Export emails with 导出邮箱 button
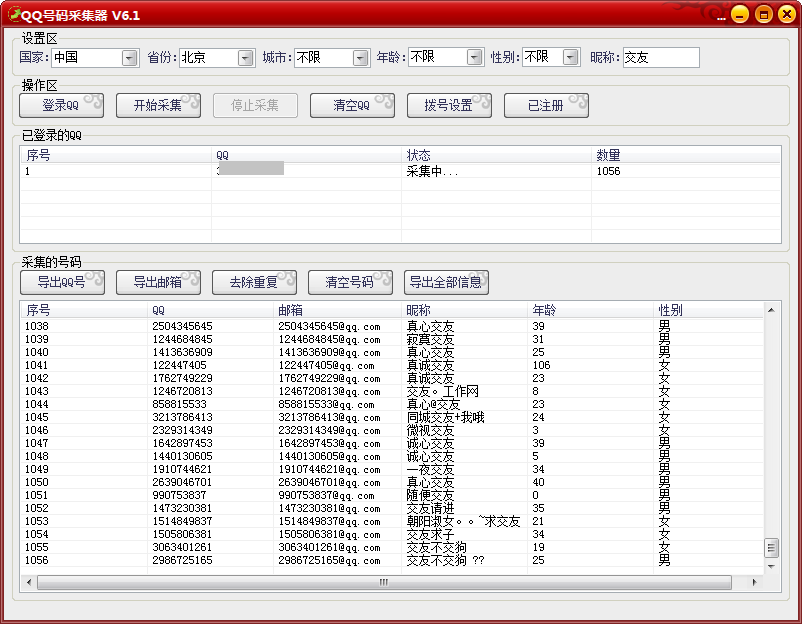 pyautogui.click(x=158, y=282)
